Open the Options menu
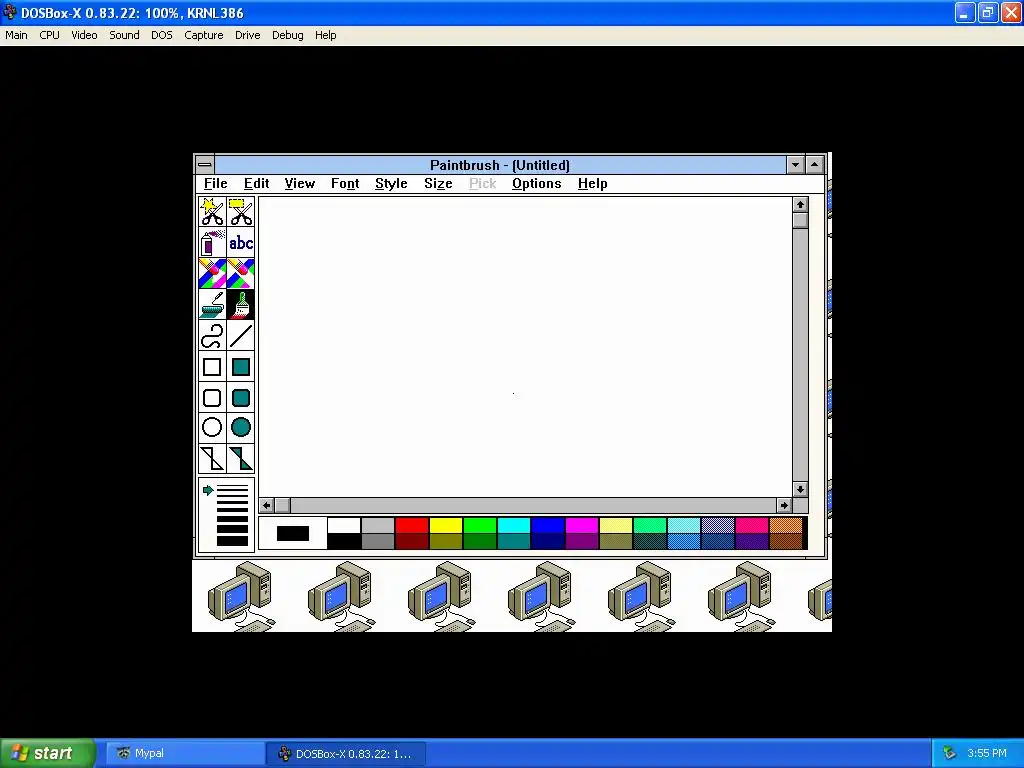Viewport: 1024px width, 768px height. point(537,184)
